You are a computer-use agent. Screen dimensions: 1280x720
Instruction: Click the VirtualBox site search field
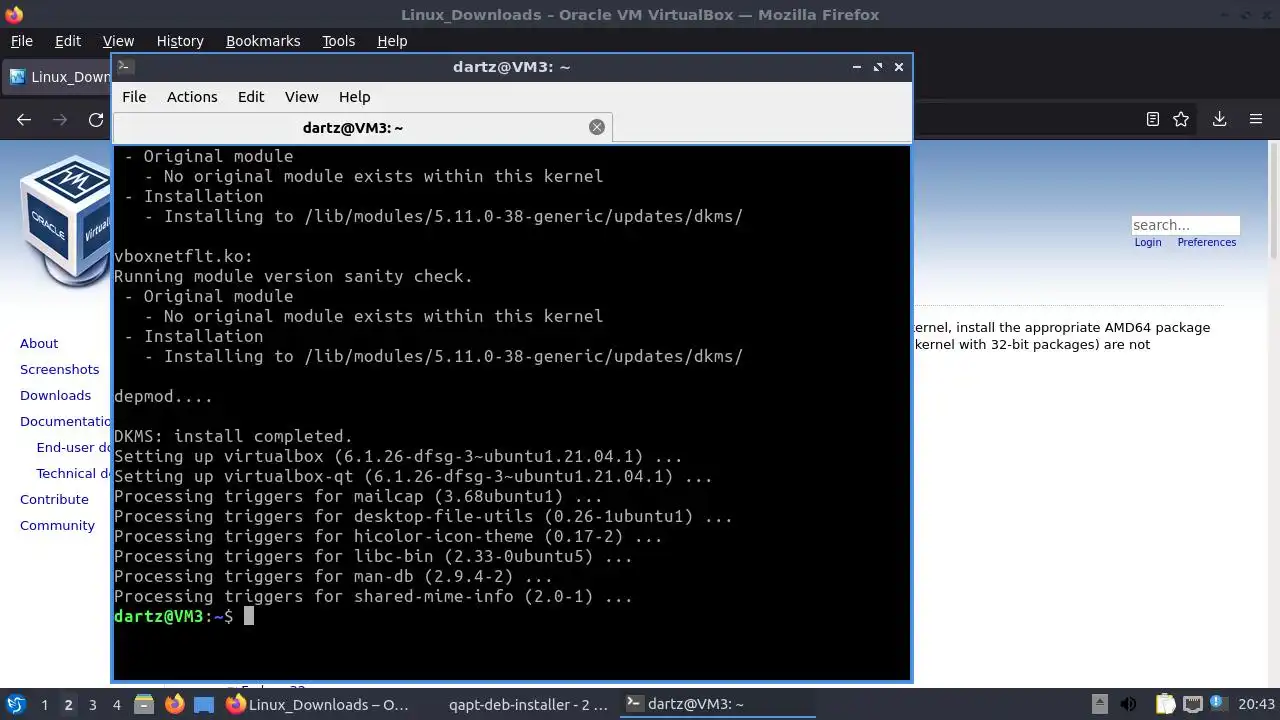(x=1185, y=225)
